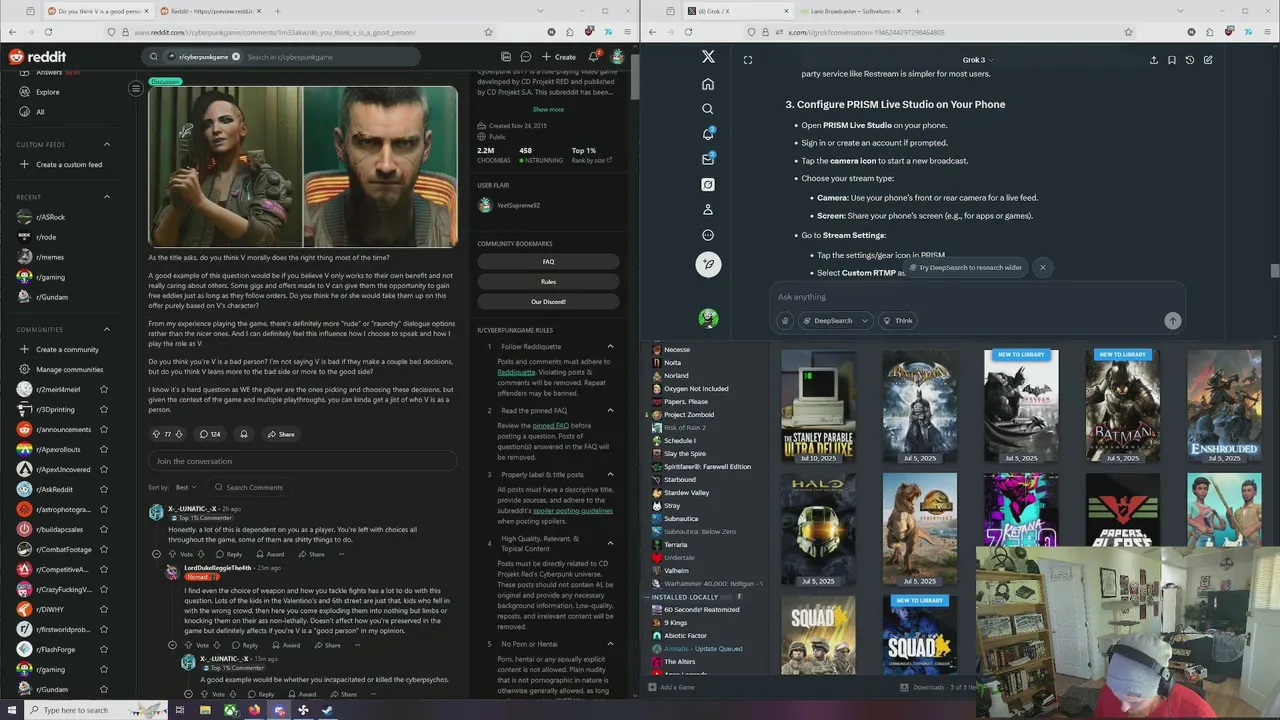Favorite r/3Dprinting with its star
The image size is (1280, 720).
(x=103, y=409)
